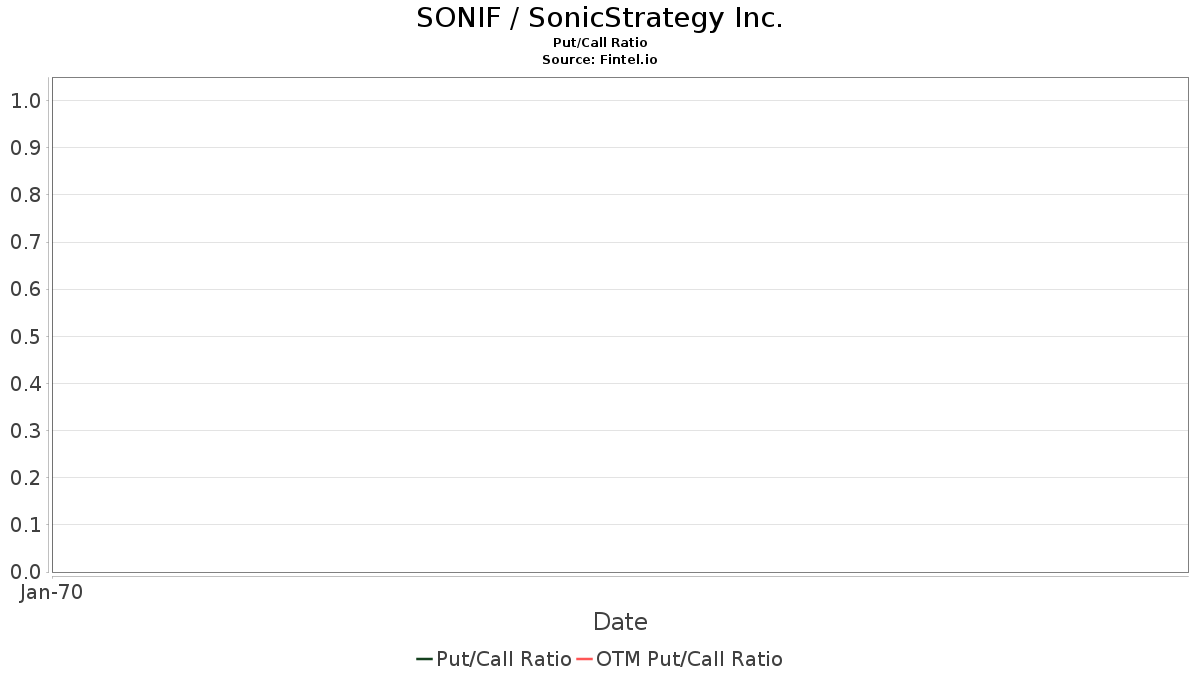Click the SONIF / SonicStrategy Inc. chart title

click(x=600, y=18)
